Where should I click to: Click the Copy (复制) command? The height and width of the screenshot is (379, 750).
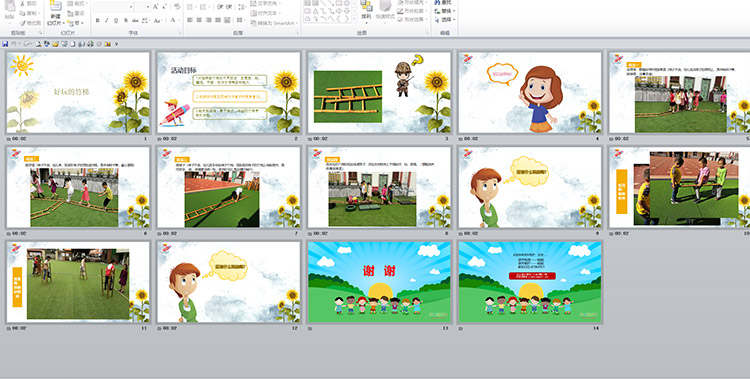(29, 13)
